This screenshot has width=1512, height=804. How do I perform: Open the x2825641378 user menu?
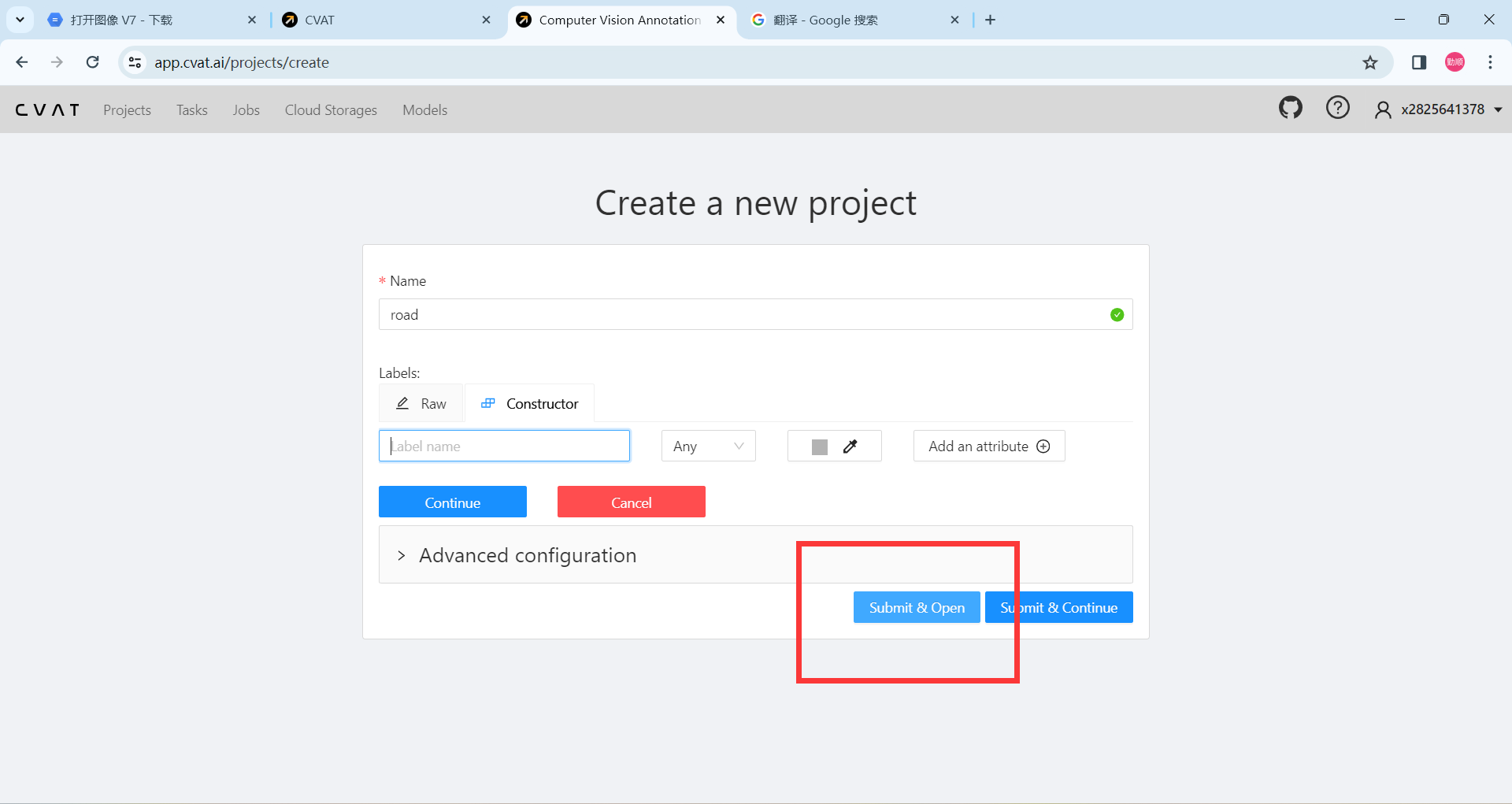click(x=1439, y=109)
